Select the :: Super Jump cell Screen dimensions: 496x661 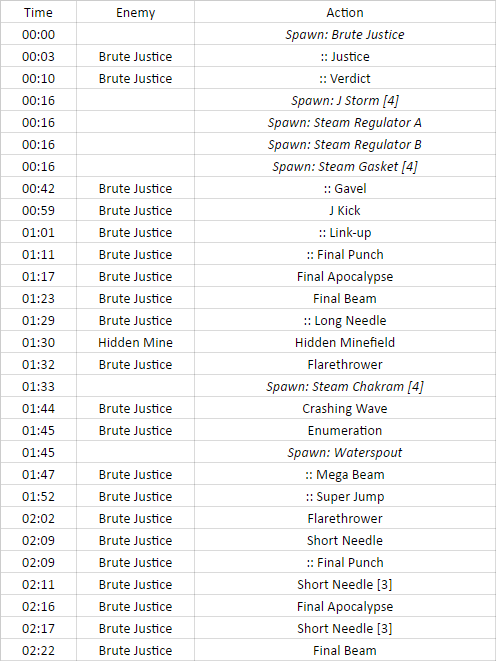(345, 496)
